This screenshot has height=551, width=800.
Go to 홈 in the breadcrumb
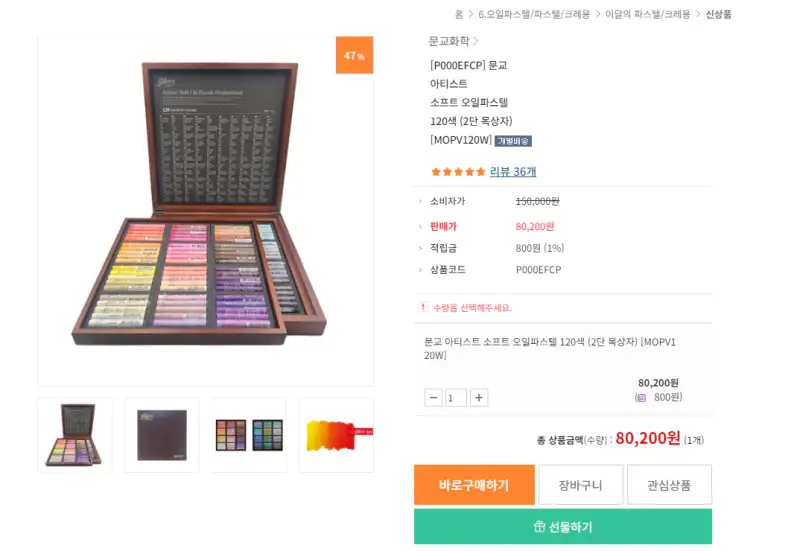point(459,14)
